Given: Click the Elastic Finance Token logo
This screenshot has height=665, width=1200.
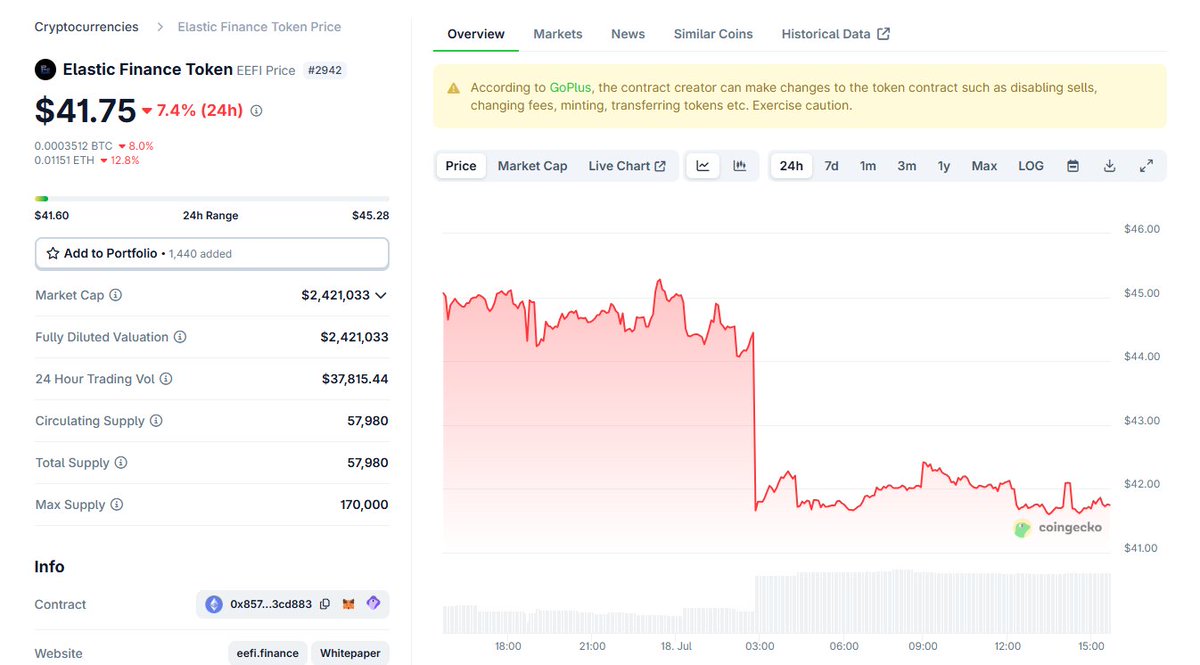Looking at the screenshot, I should 45,69.
